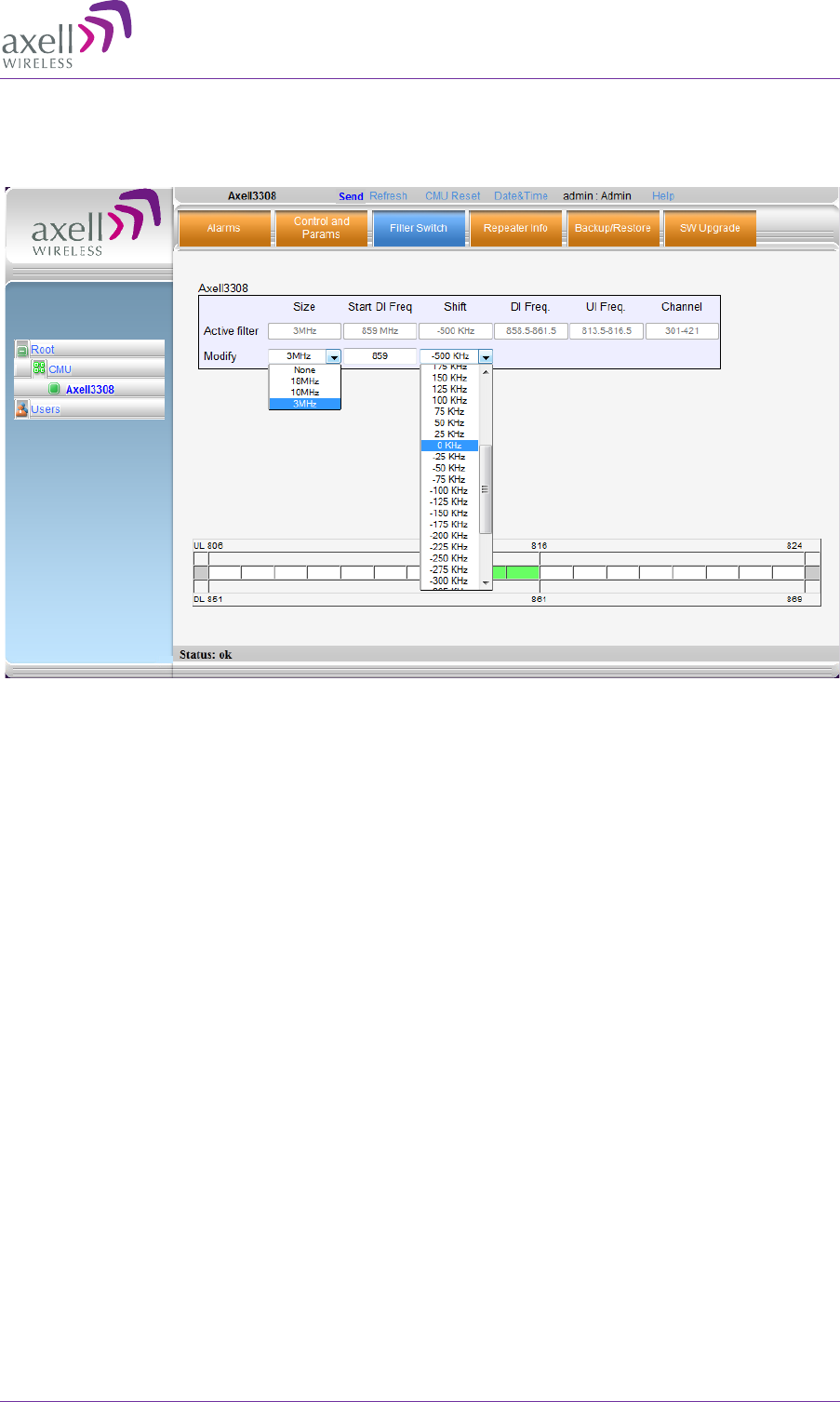The height and width of the screenshot is (1402, 840).
Task: Click Active filter Dl Freq. field 858.5-861.5
Action: coord(531,331)
